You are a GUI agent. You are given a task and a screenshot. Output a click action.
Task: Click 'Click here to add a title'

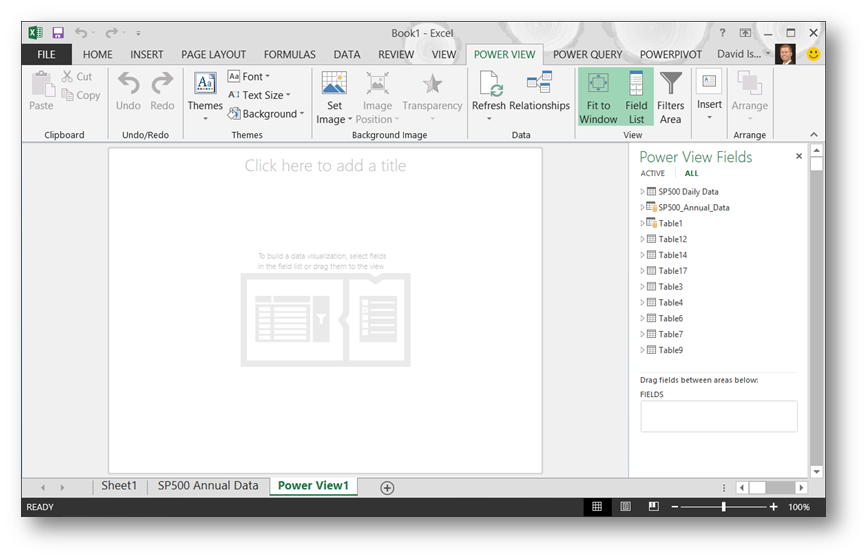[x=326, y=165]
